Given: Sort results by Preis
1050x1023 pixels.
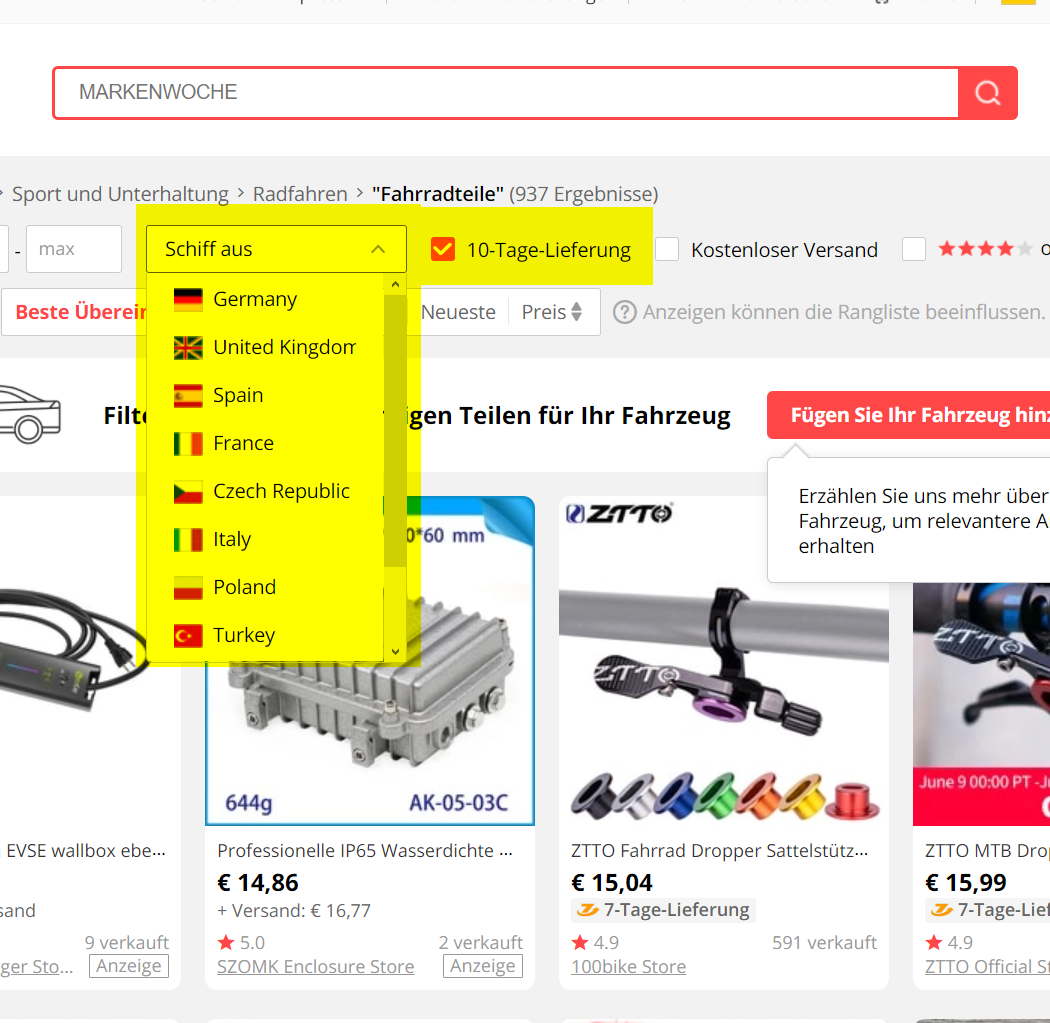Looking at the screenshot, I should tap(551, 312).
